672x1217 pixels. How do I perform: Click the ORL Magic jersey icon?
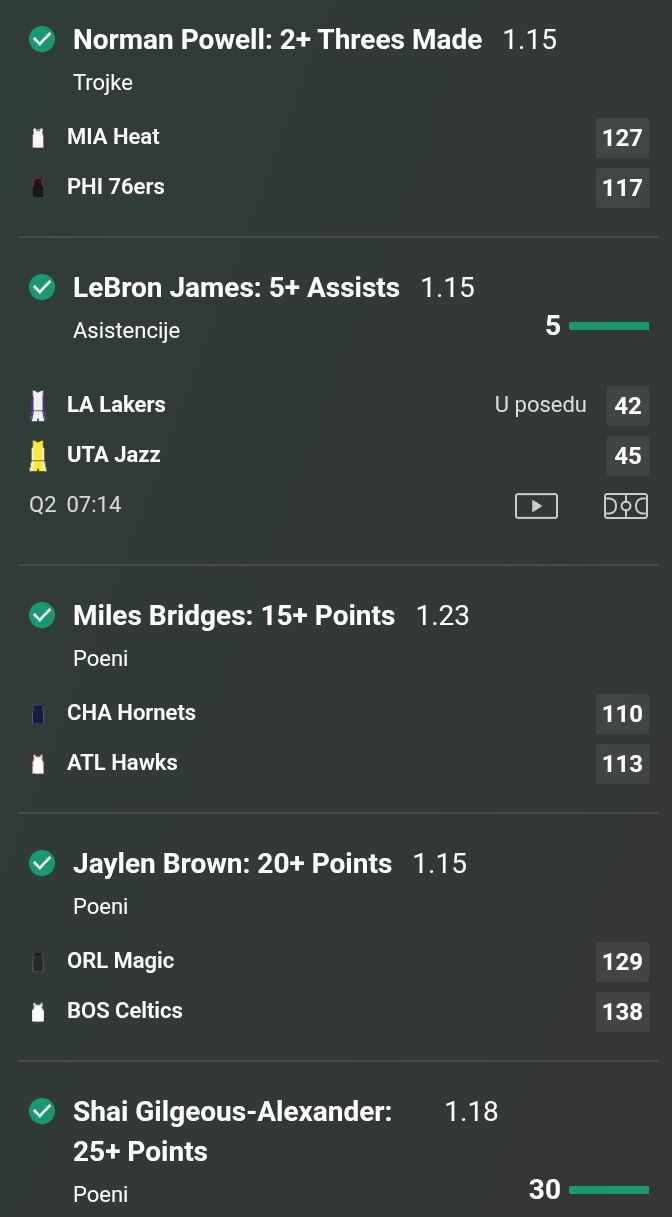point(38,962)
